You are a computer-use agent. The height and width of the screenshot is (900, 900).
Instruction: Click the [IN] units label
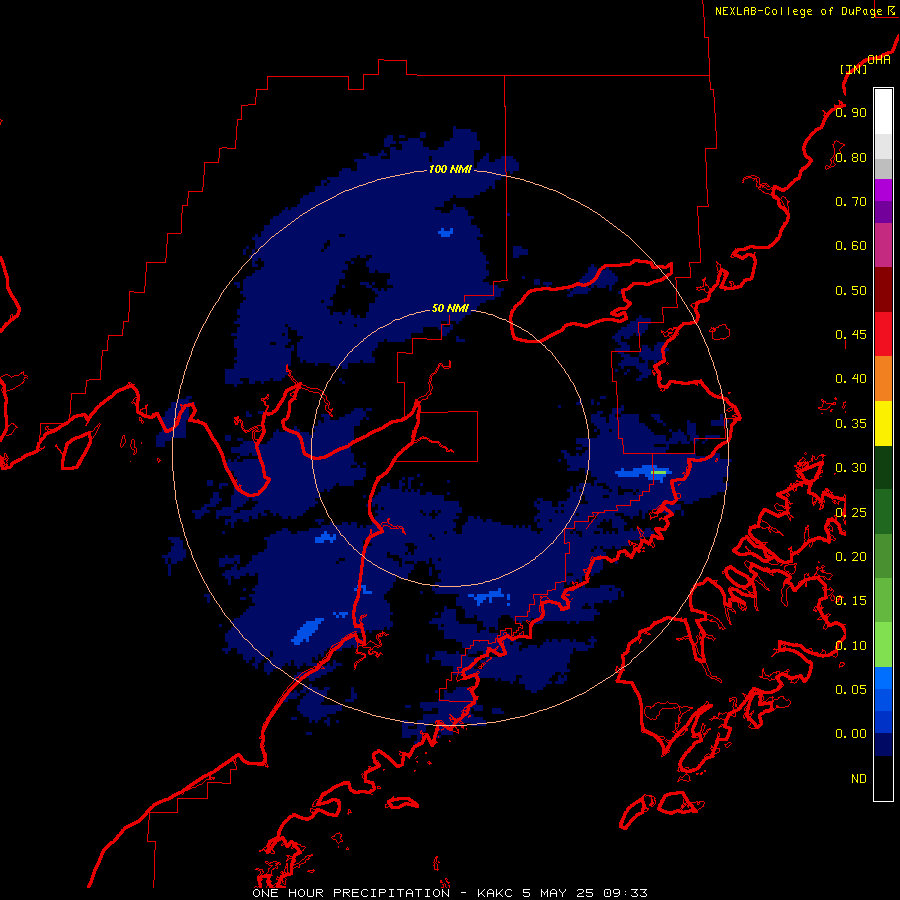(853, 69)
